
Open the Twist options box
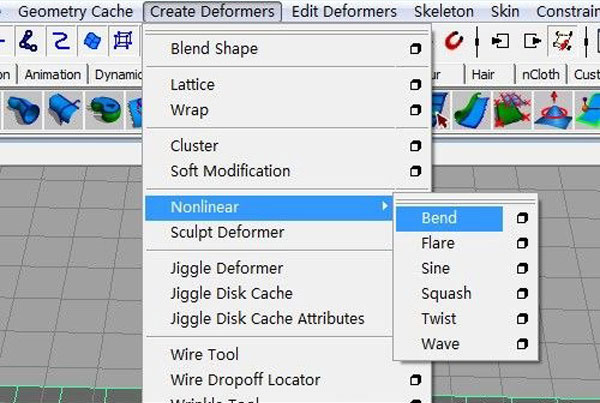pyautogui.click(x=521, y=319)
